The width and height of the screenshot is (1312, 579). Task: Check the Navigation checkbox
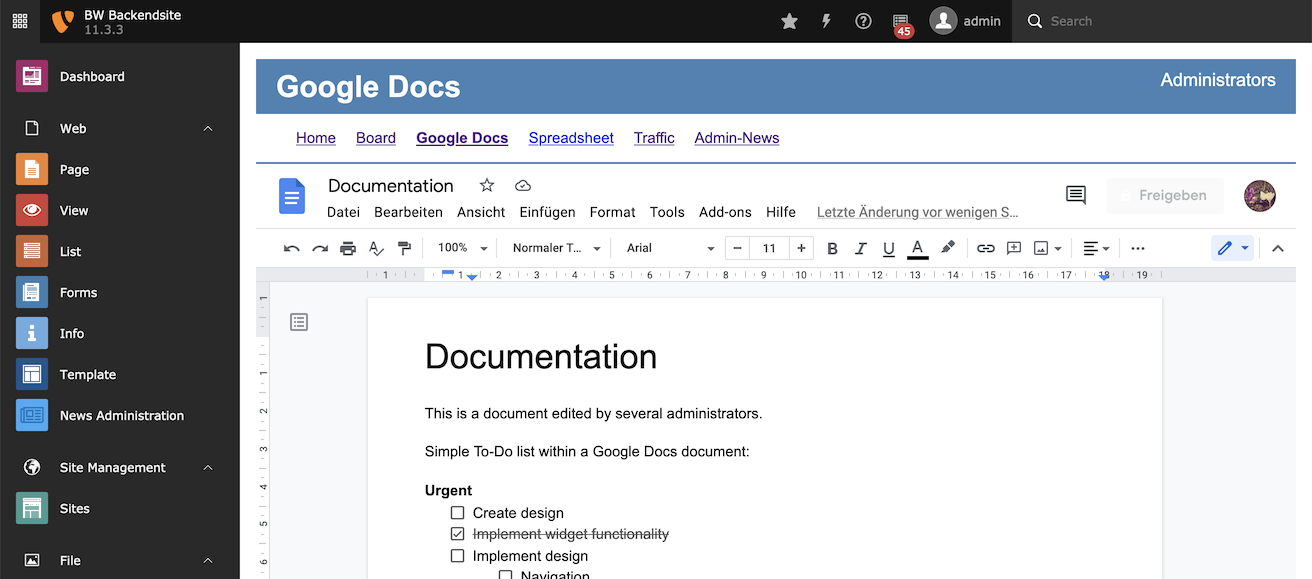[506, 575]
